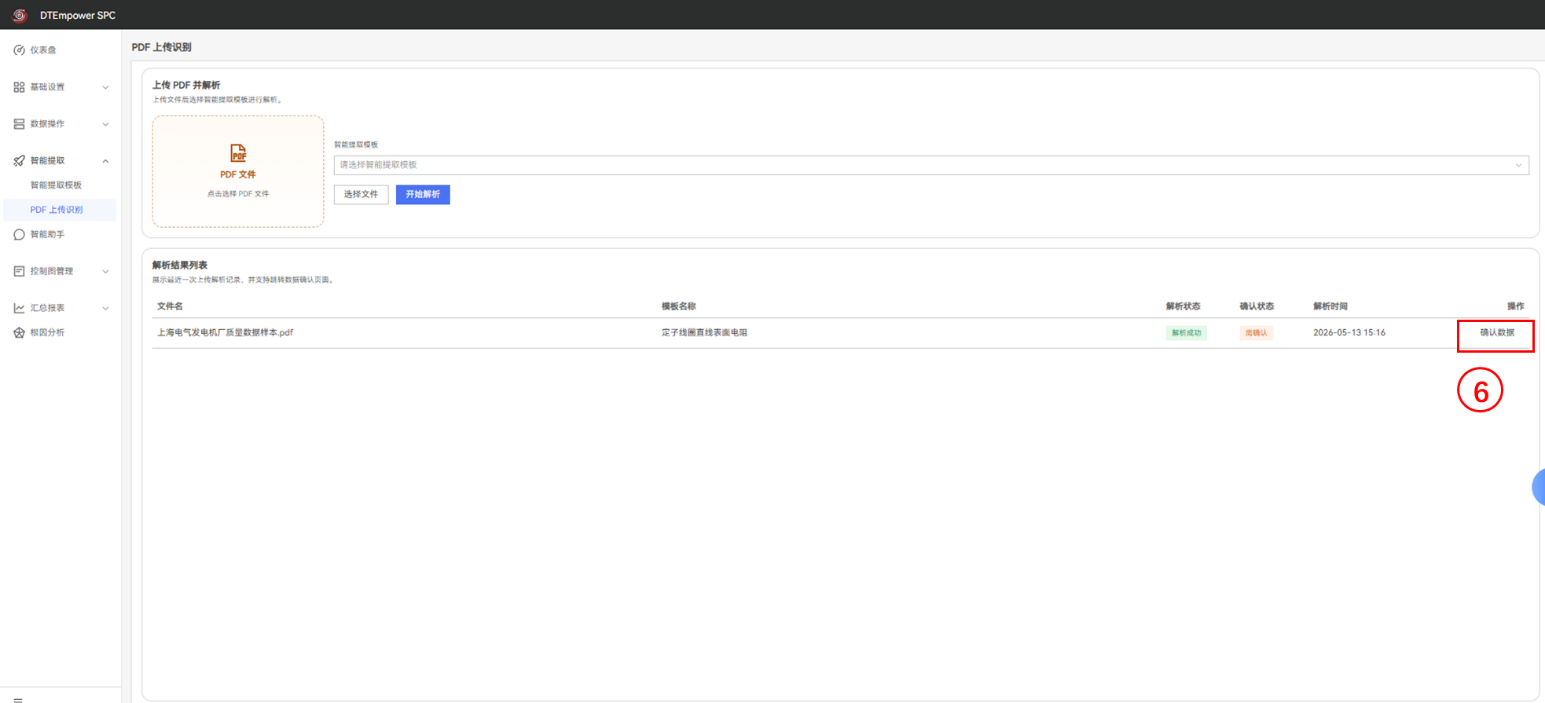Click the 智能提取模板 field label above dropdown

click(356, 145)
